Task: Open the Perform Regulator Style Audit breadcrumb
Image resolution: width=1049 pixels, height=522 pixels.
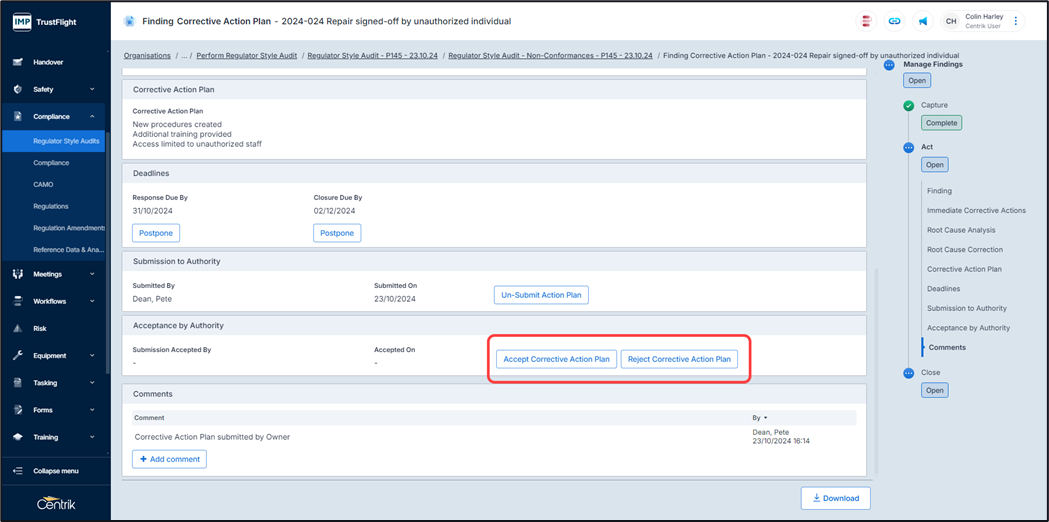Action: coord(246,56)
